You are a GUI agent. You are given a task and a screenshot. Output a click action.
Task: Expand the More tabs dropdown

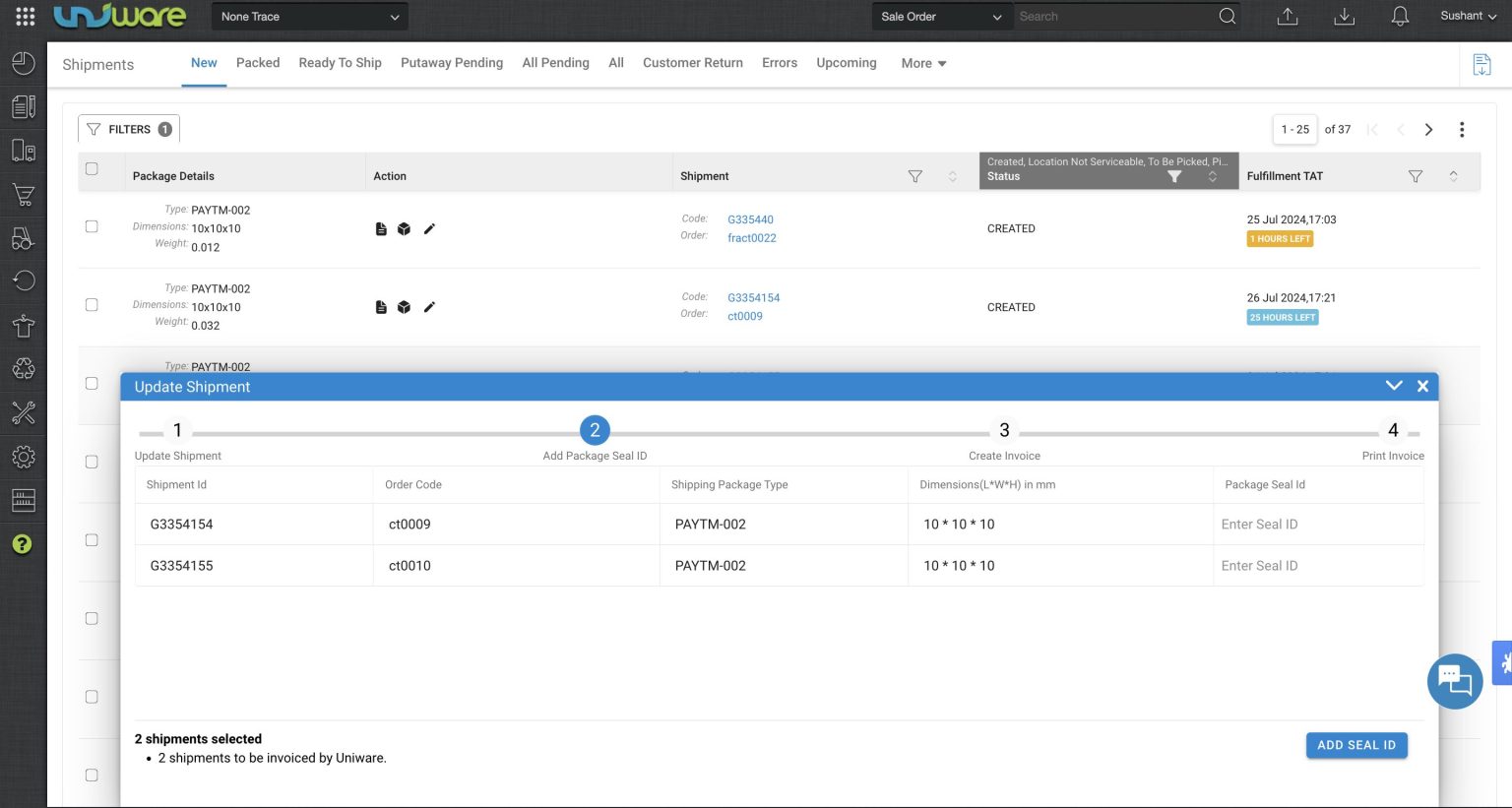pos(923,63)
